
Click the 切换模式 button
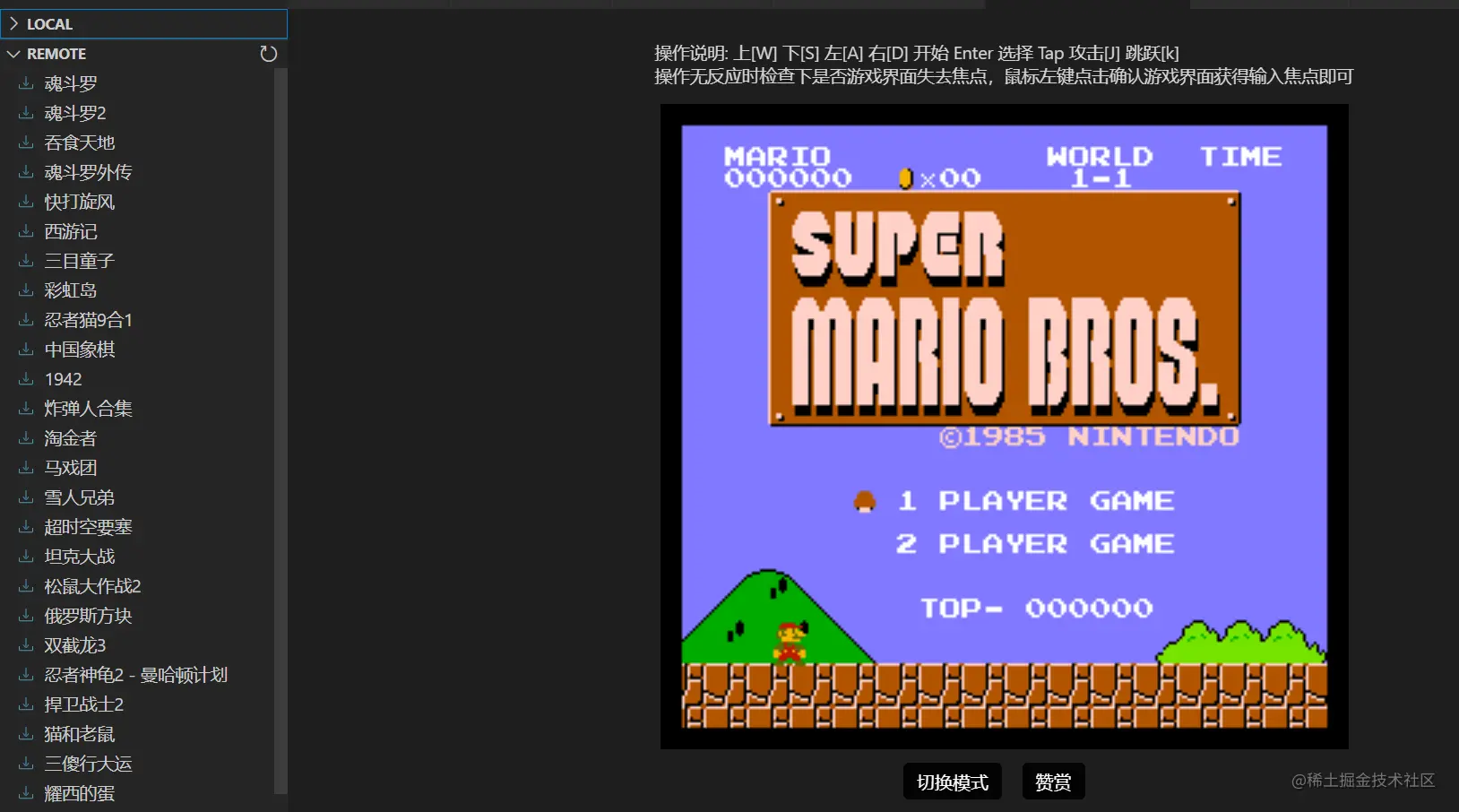click(x=953, y=782)
